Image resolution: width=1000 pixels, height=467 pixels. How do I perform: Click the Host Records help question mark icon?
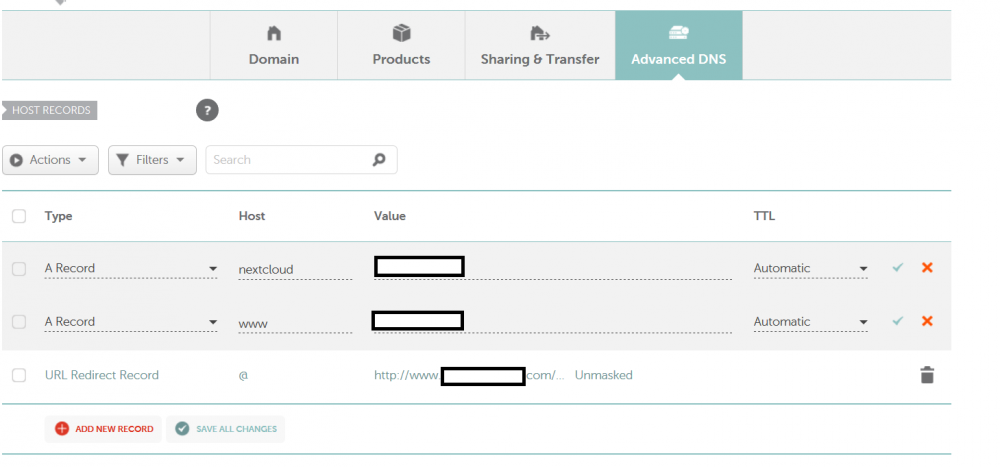click(207, 110)
